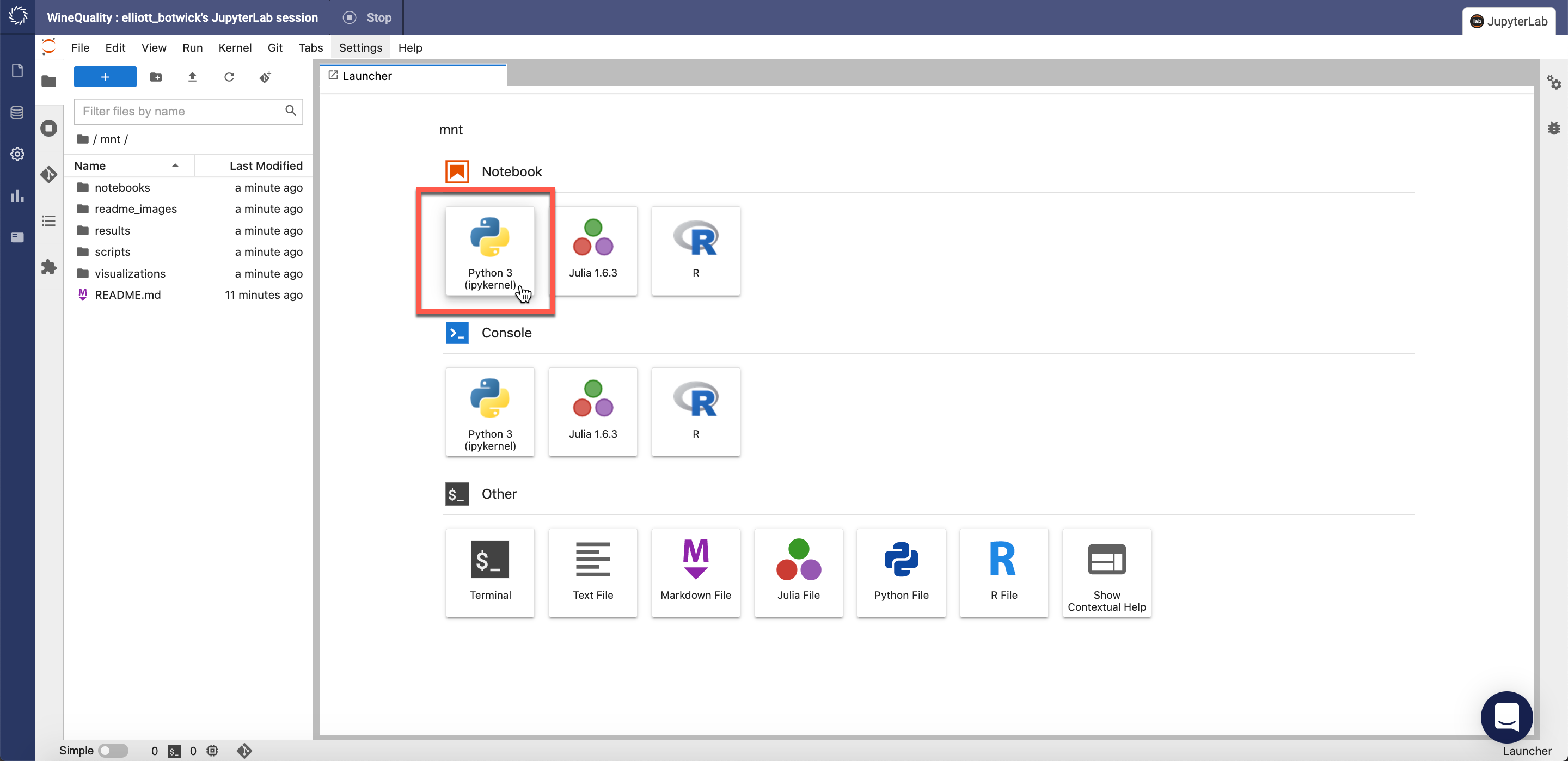Click the Stop session button

(367, 17)
